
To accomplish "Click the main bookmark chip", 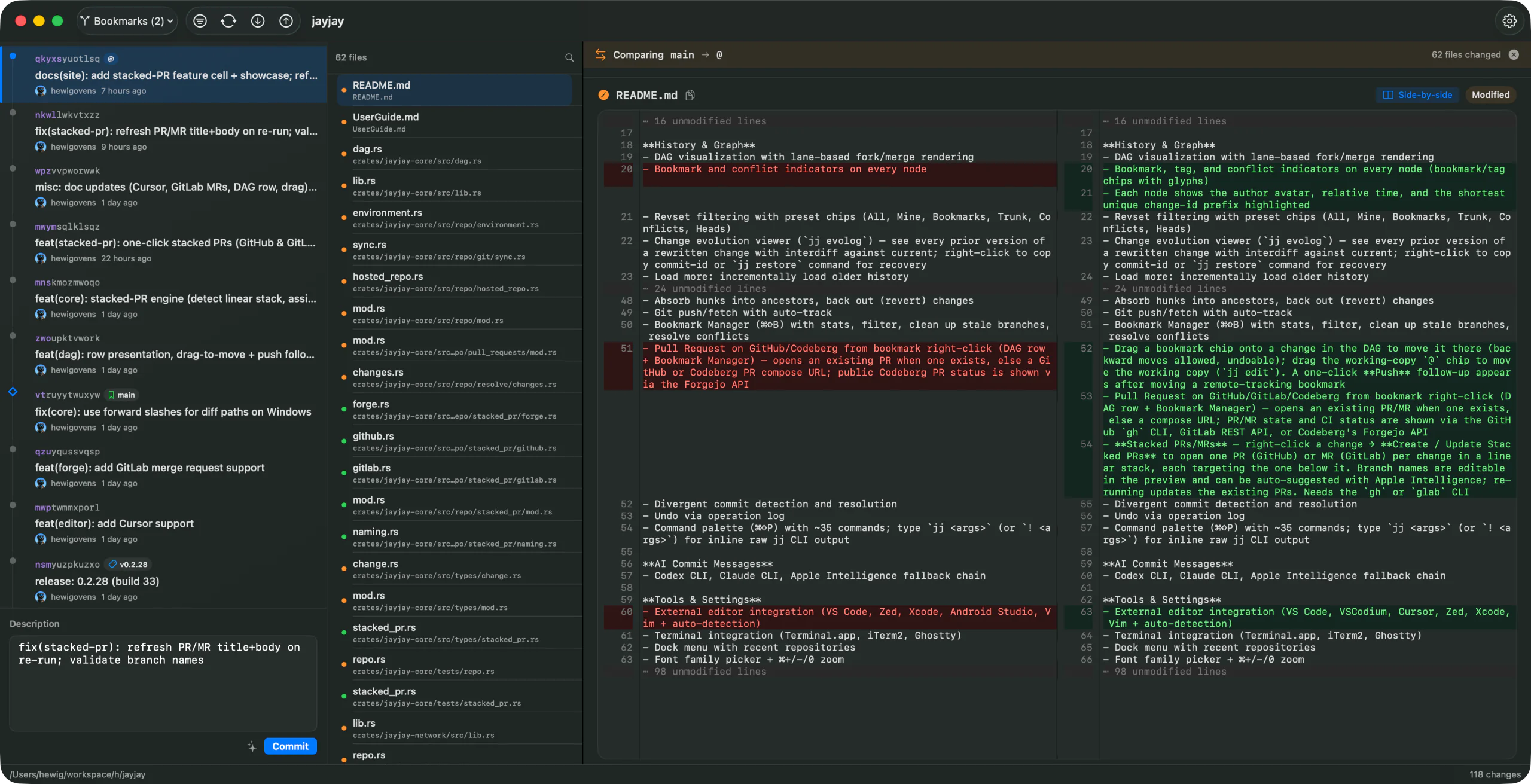I will coord(121,395).
